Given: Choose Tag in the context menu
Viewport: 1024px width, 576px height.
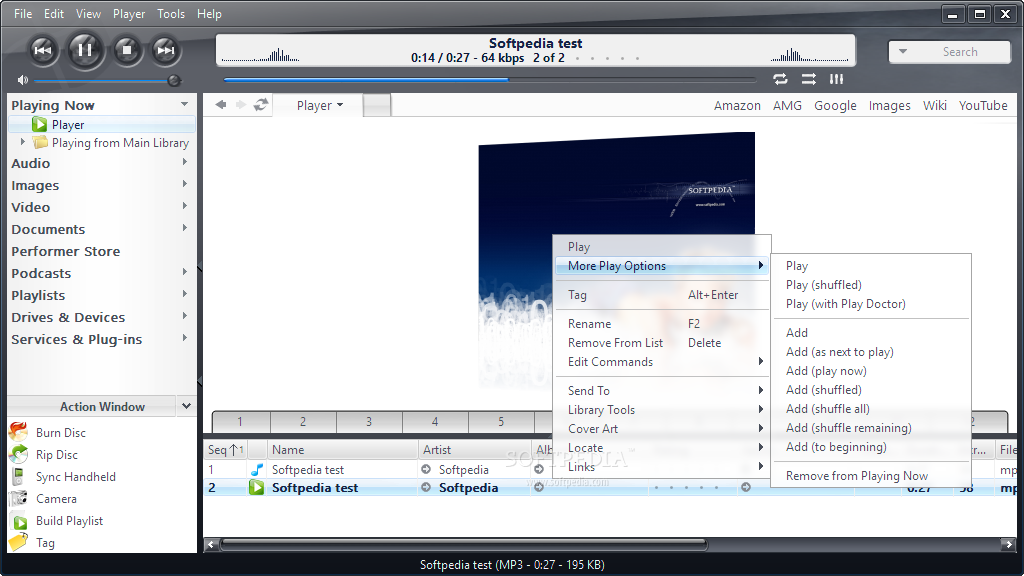Looking at the screenshot, I should coord(662,295).
